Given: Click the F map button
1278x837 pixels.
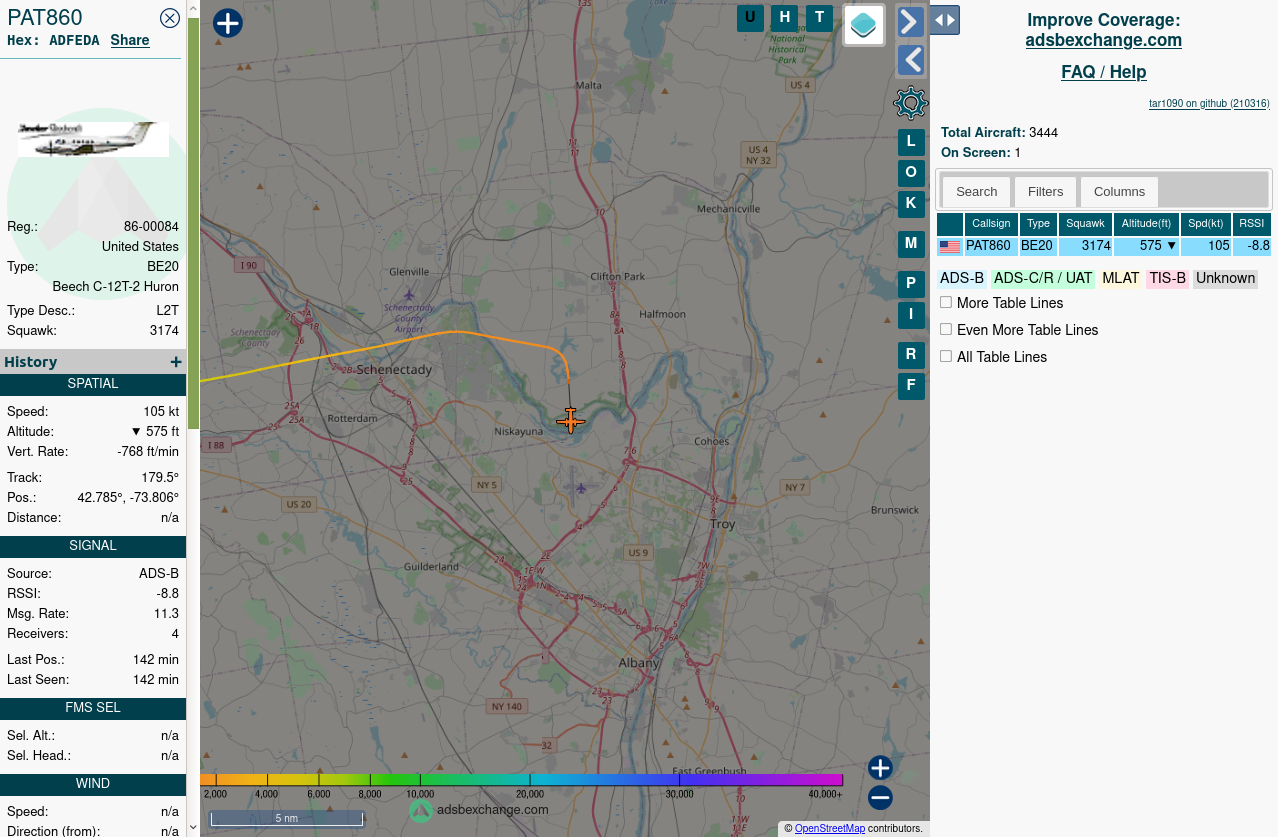Looking at the screenshot, I should 911,386.
